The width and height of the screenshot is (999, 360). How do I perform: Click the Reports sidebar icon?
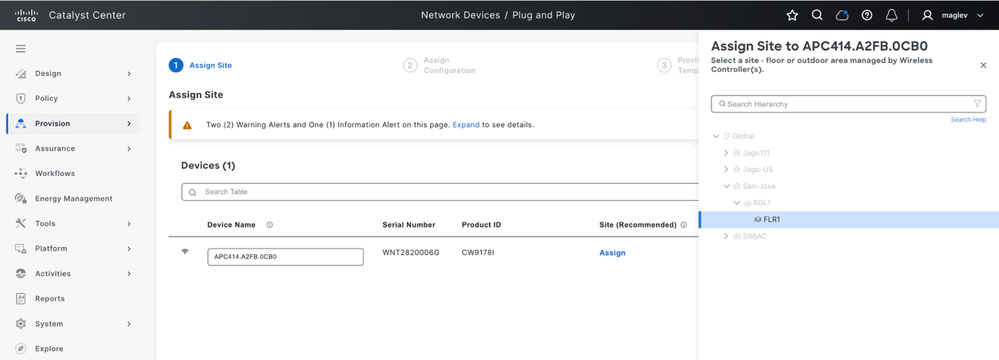20,299
